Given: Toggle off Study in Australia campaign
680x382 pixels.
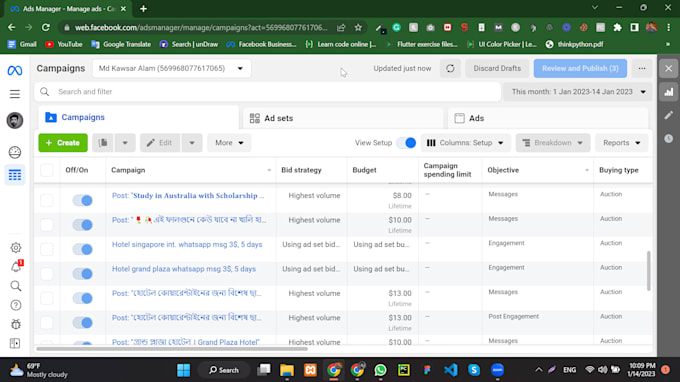Looking at the screenshot, I should point(82,200).
